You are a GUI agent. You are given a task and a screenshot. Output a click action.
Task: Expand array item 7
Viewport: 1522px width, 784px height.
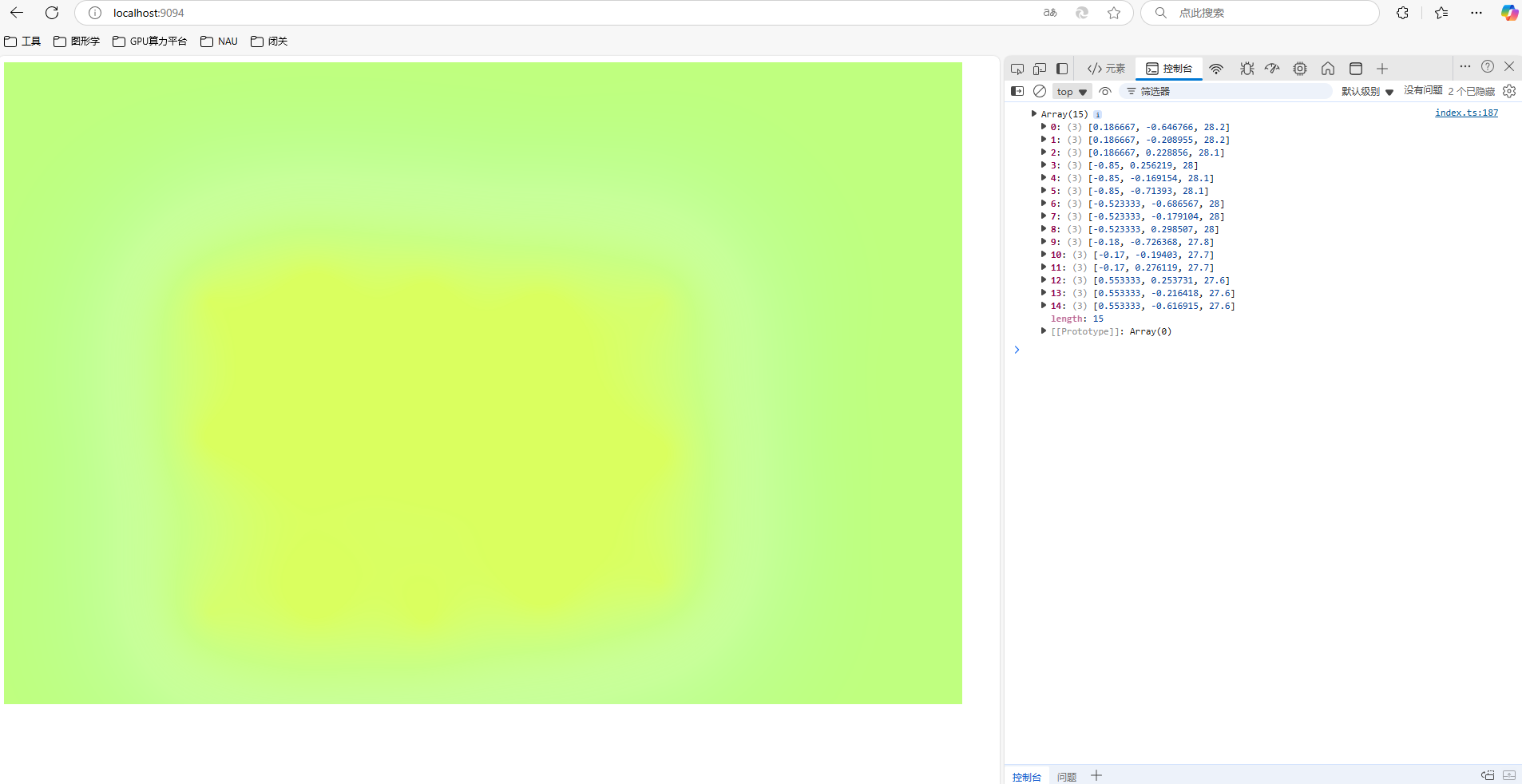click(1044, 216)
